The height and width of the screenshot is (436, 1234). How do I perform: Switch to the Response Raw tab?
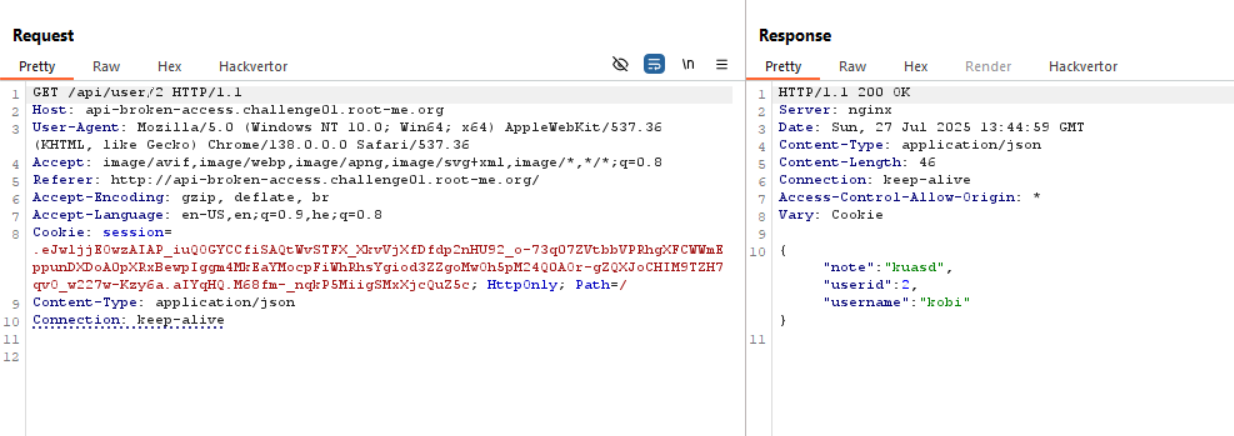(852, 66)
